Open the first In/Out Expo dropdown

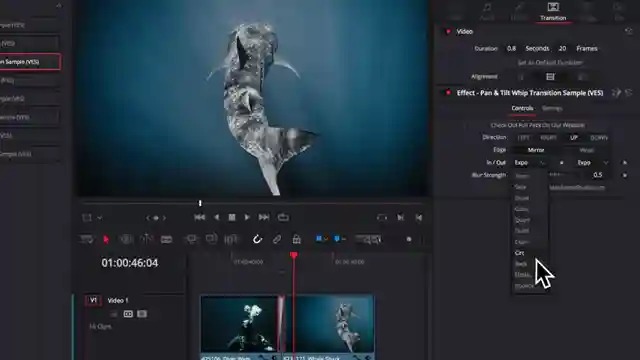click(x=529, y=162)
